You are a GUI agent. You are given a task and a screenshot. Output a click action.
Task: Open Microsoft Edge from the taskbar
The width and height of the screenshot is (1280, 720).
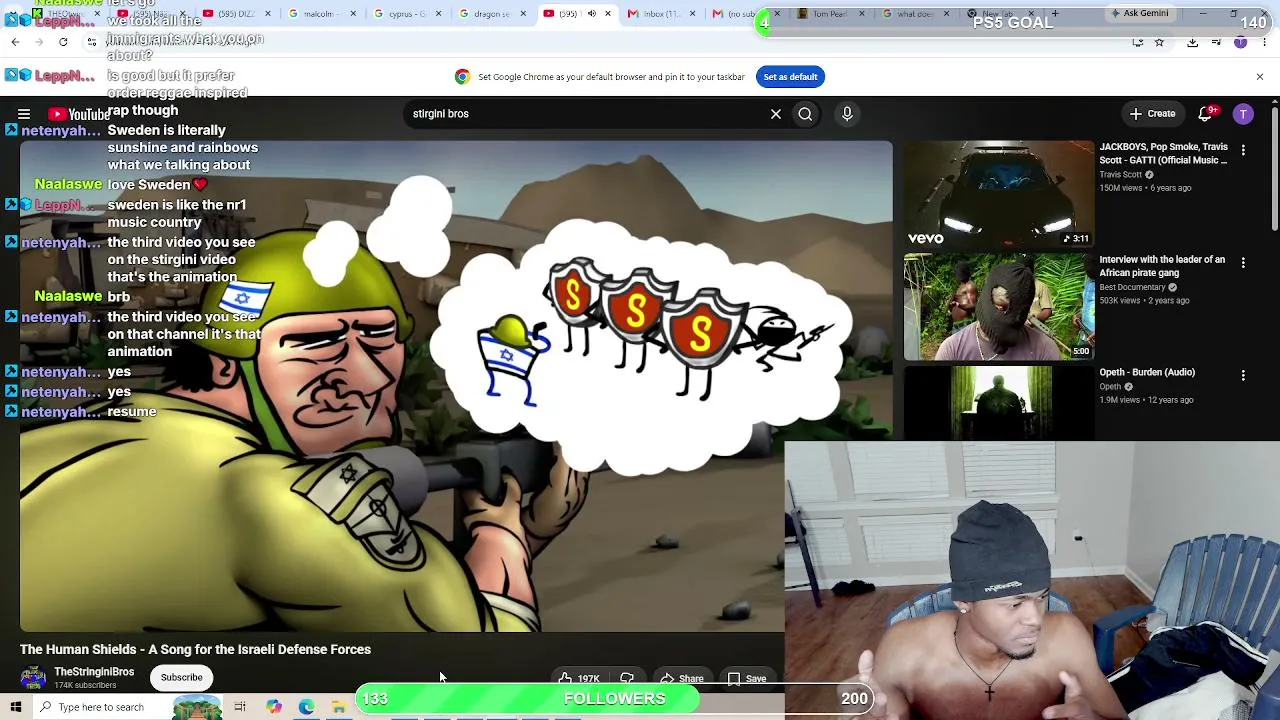tap(306, 707)
